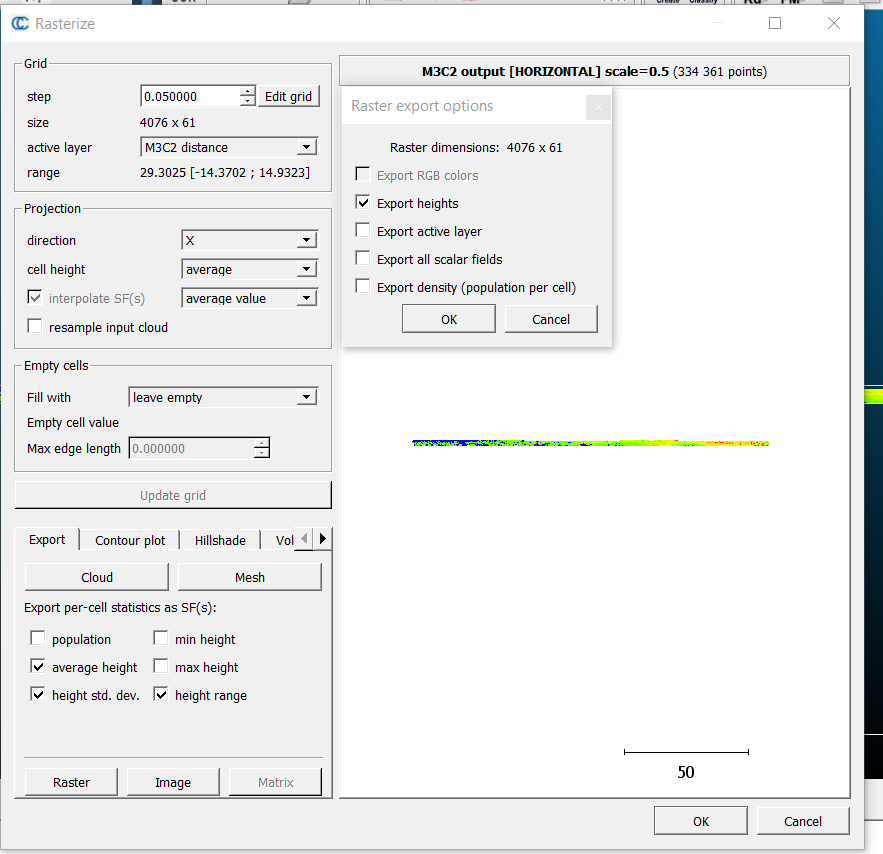Enable the population statistics checkbox
This screenshot has height=854, width=883.
tap(38, 639)
